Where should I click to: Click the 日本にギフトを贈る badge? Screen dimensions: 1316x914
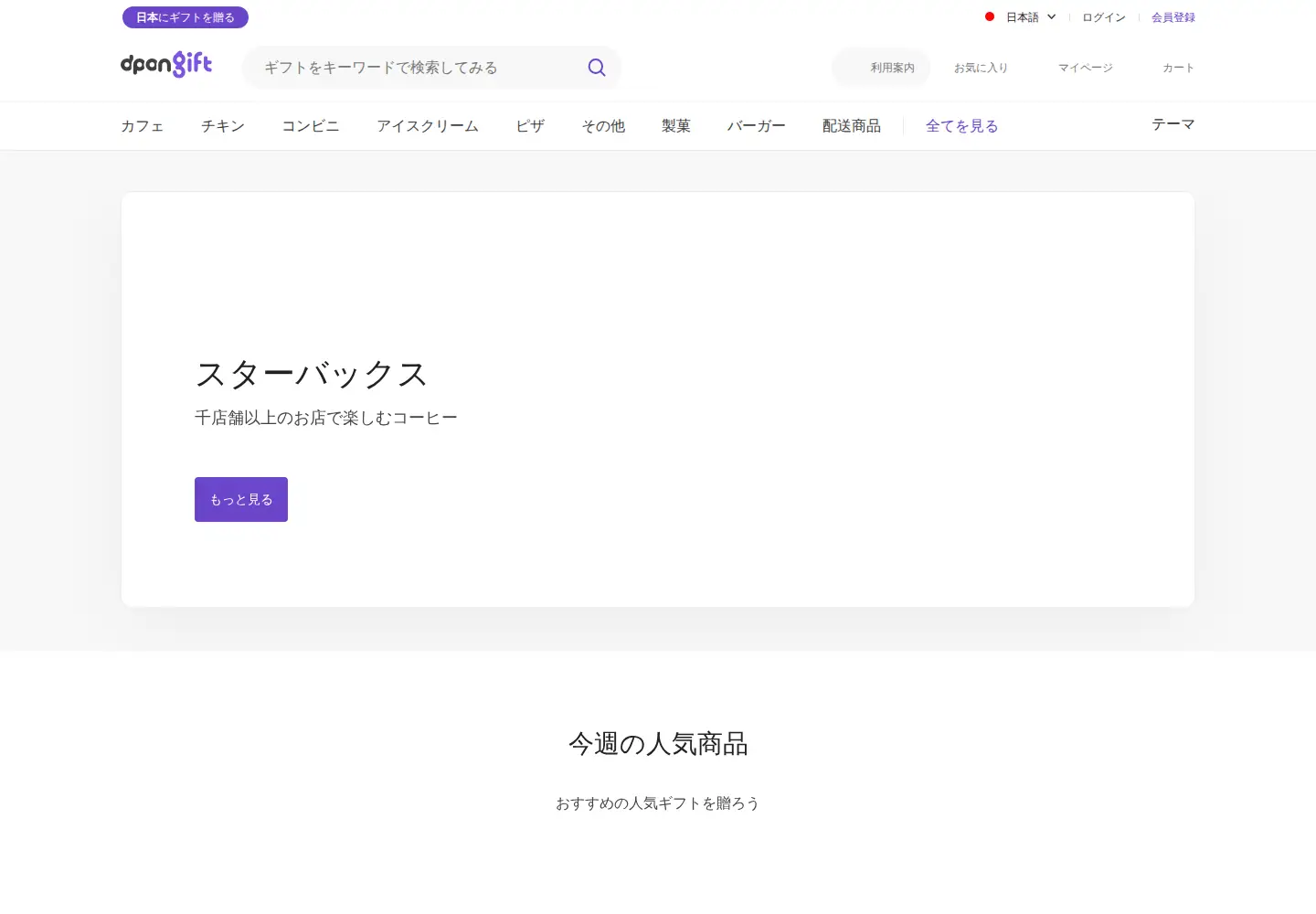pyautogui.click(x=186, y=17)
